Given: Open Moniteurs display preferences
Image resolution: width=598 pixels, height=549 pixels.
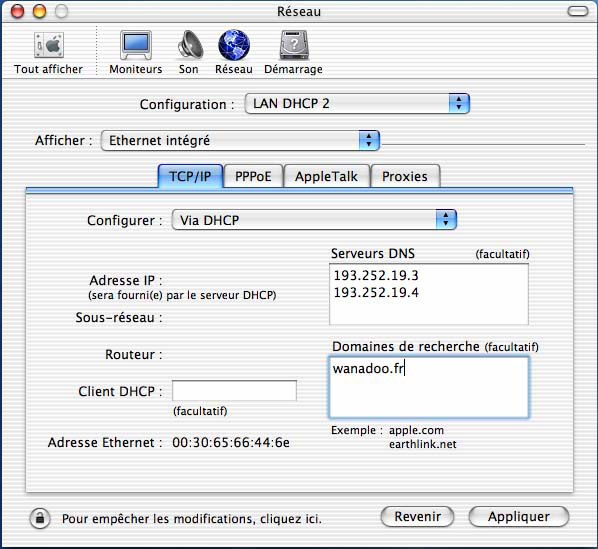Looking at the screenshot, I should pyautogui.click(x=136, y=46).
